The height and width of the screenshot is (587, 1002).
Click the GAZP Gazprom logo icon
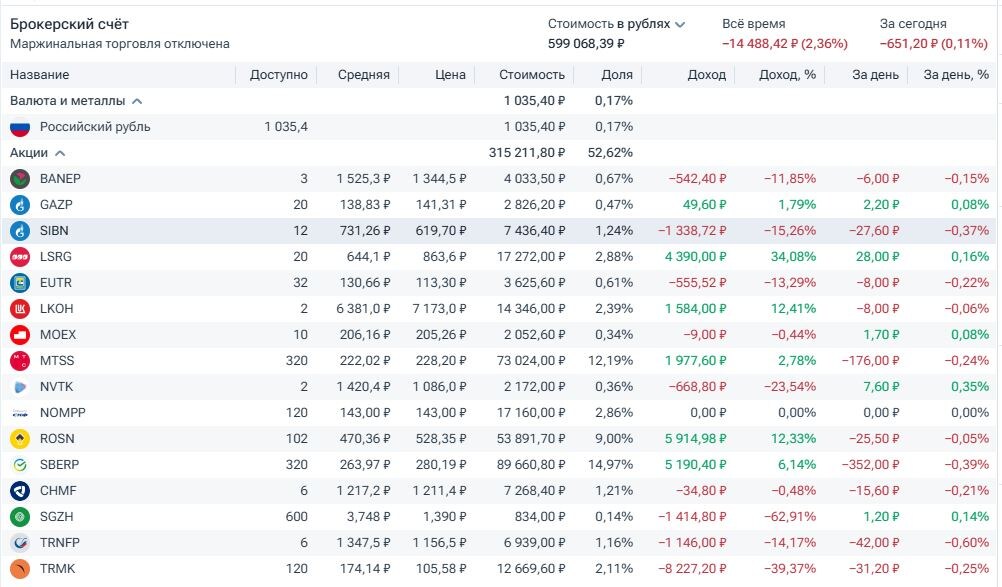[x=20, y=205]
